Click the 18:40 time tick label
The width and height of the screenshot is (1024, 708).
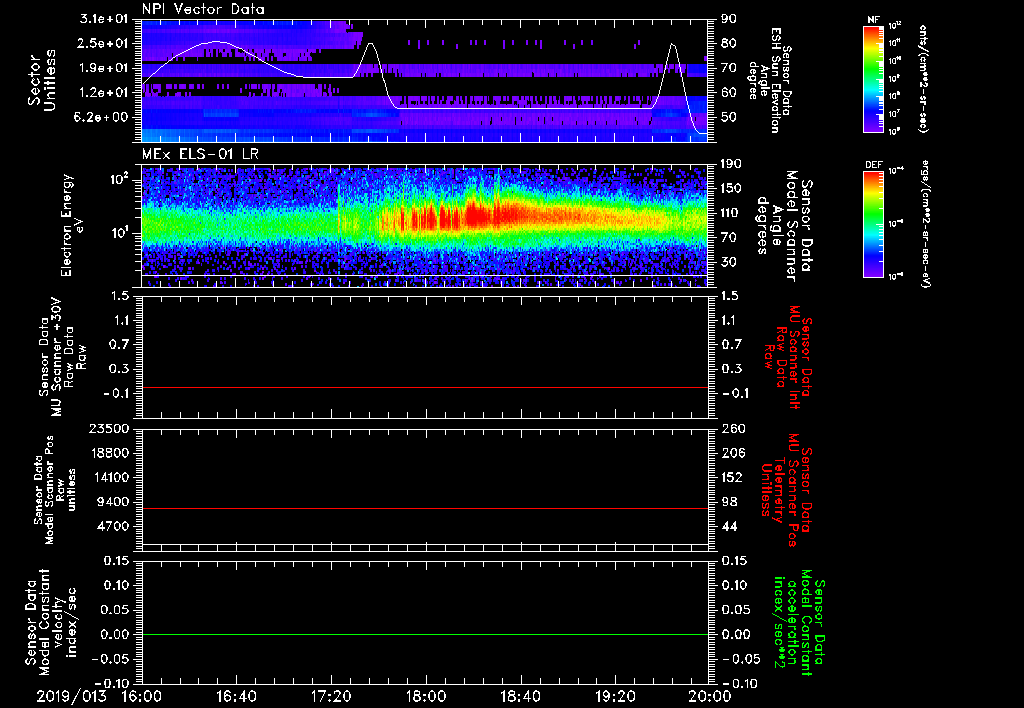pyautogui.click(x=520, y=696)
